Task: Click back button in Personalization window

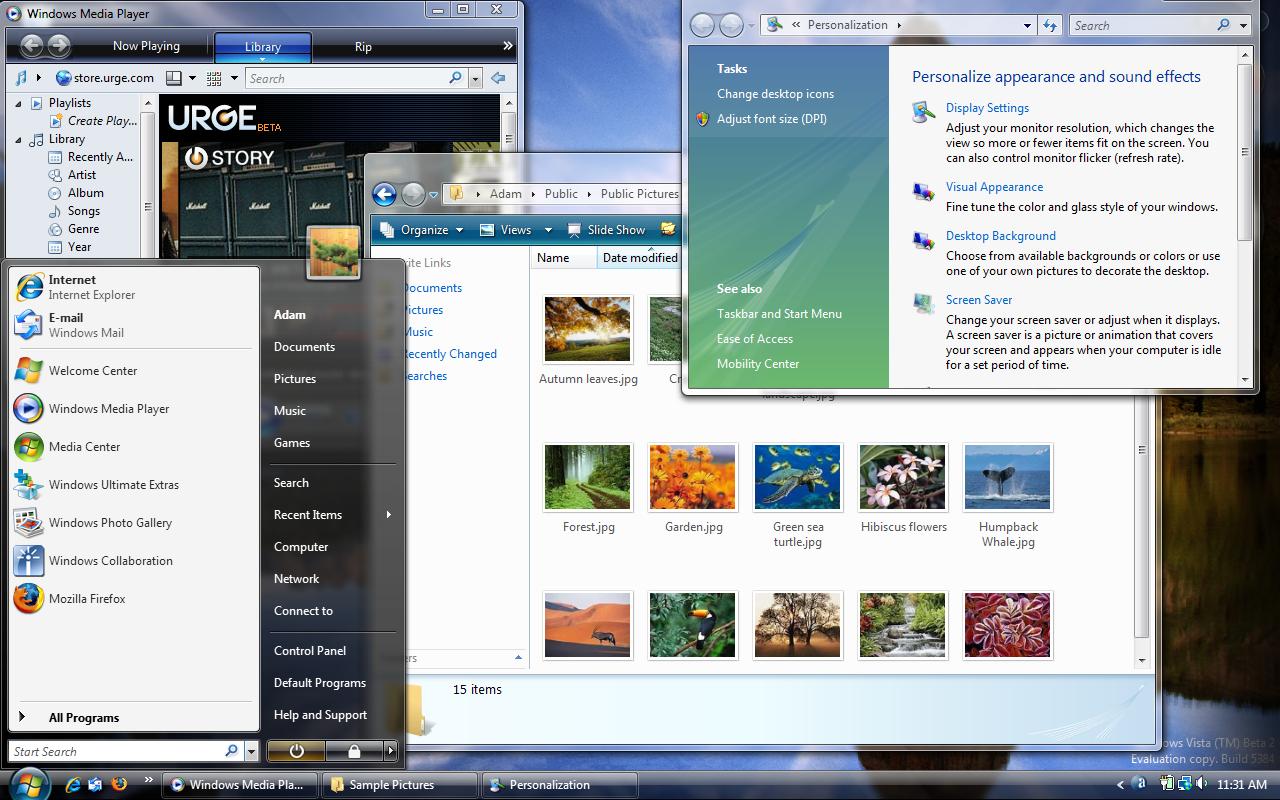Action: pos(703,25)
